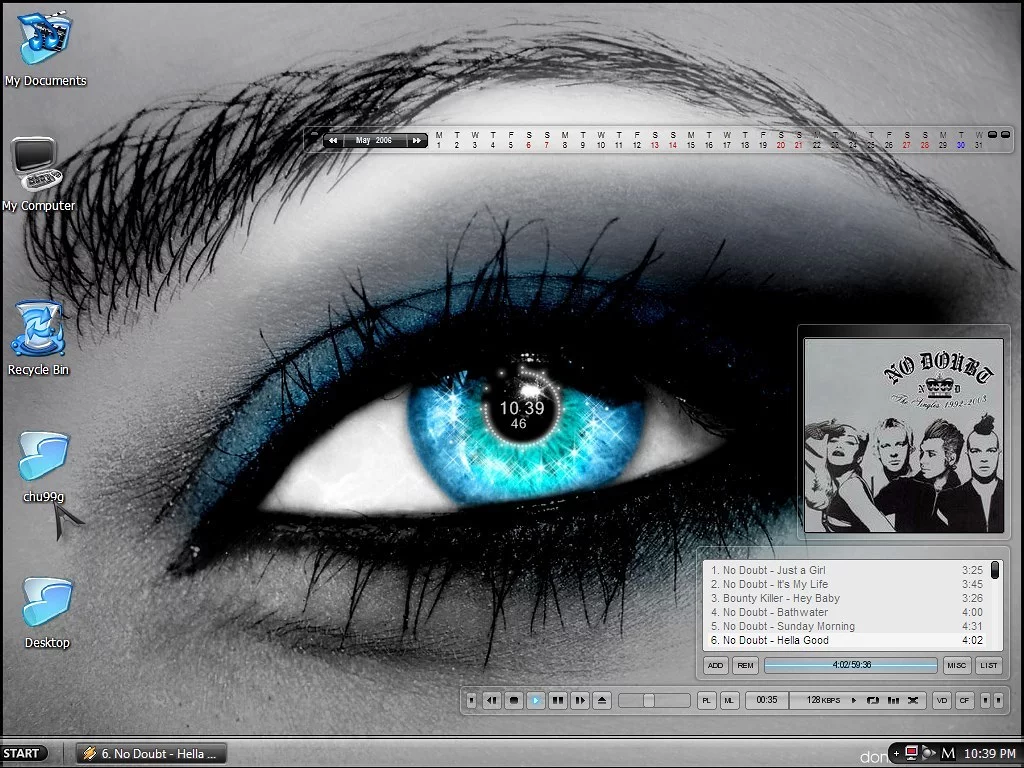
Task: Click the ADD button in the playlist
Action: coord(716,665)
